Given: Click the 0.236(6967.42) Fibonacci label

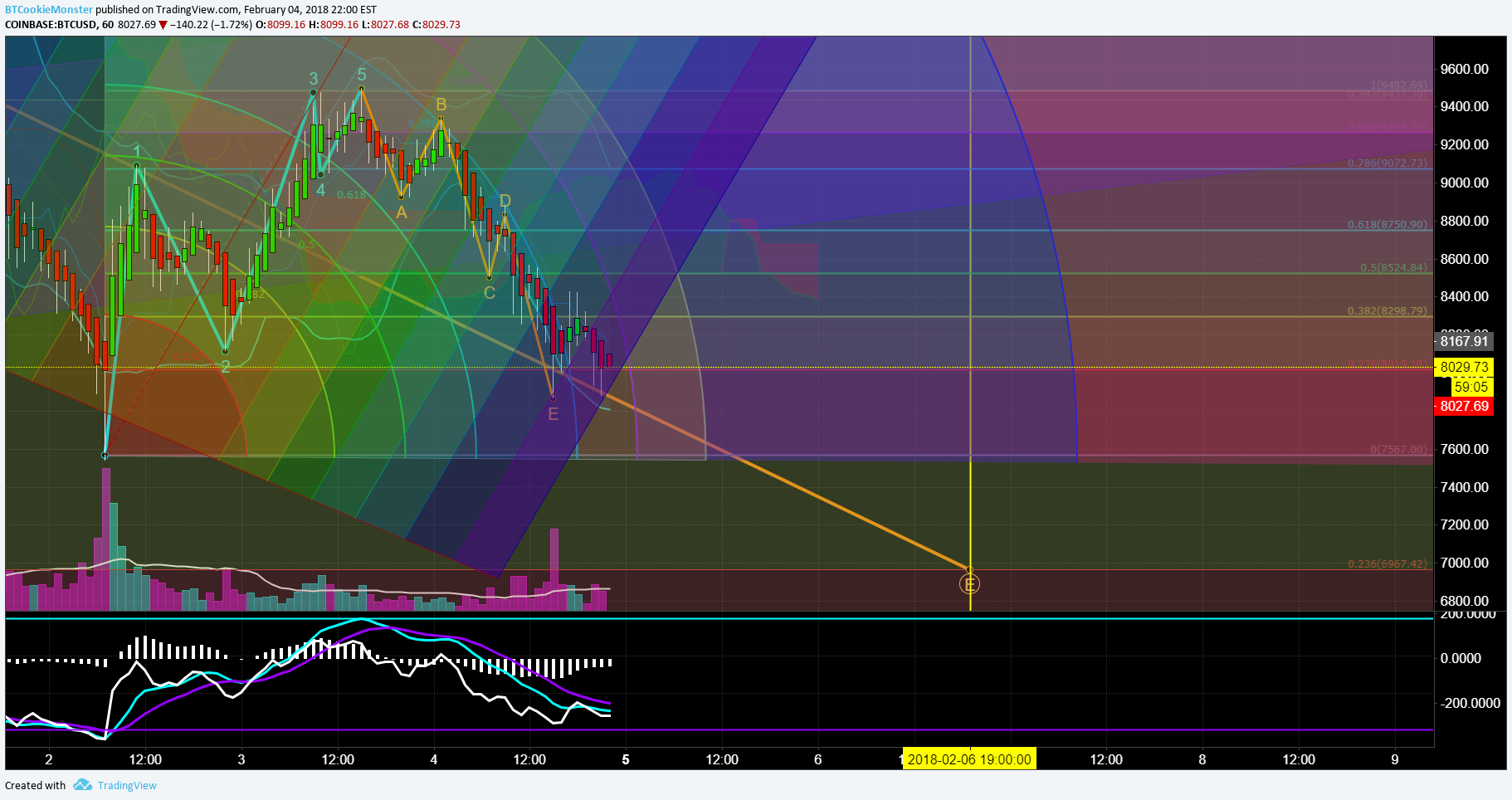Looking at the screenshot, I should [x=1388, y=563].
